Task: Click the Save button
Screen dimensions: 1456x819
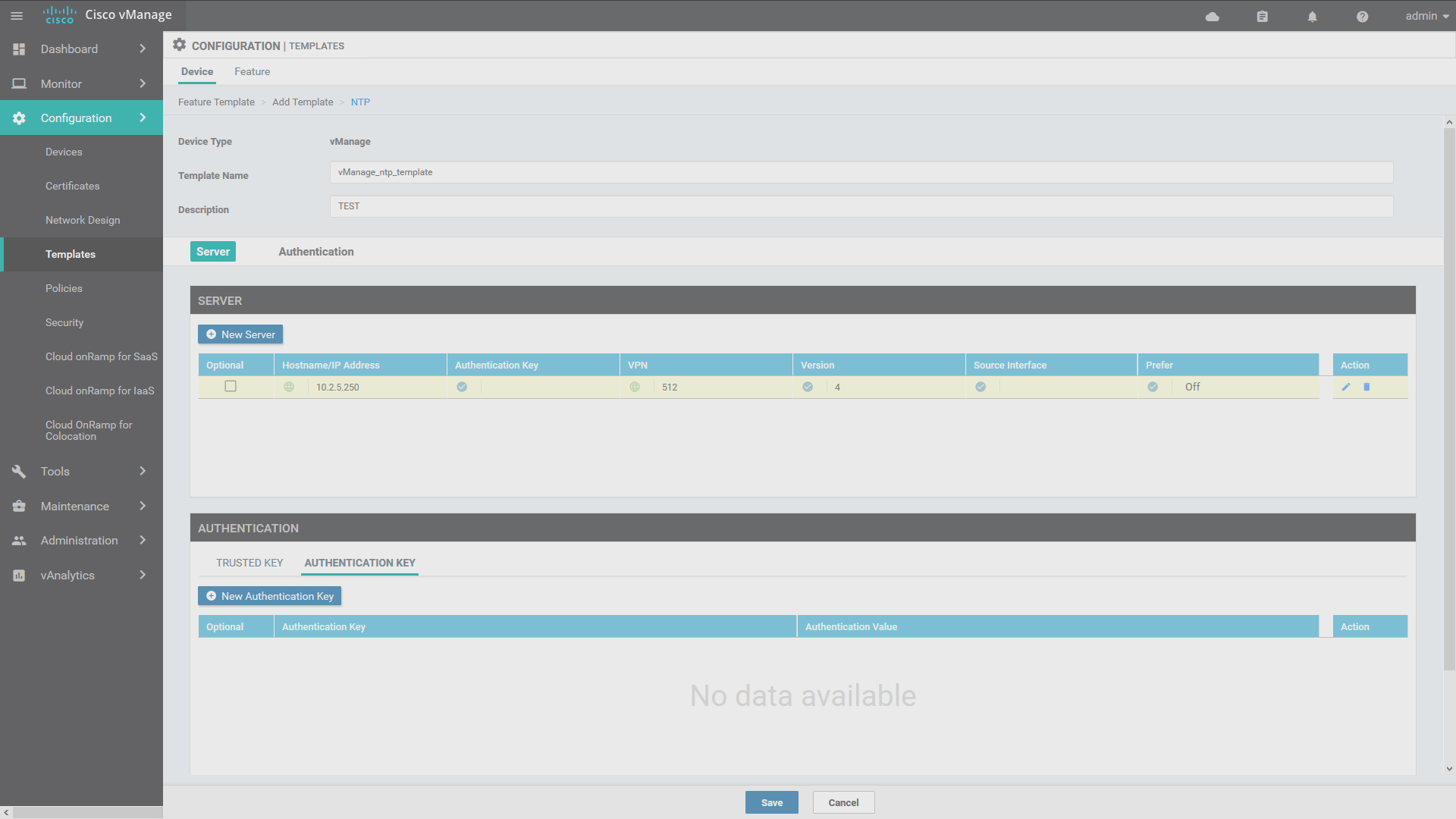Action: tap(771, 802)
